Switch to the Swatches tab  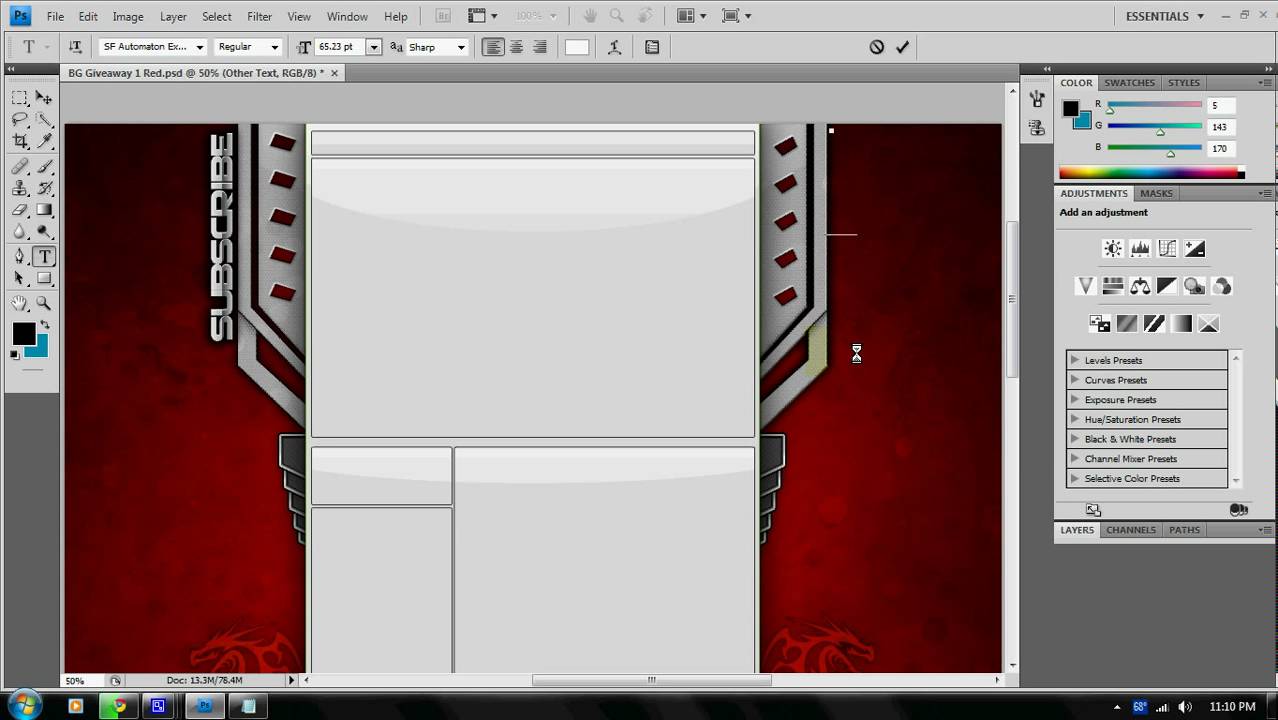1129,83
